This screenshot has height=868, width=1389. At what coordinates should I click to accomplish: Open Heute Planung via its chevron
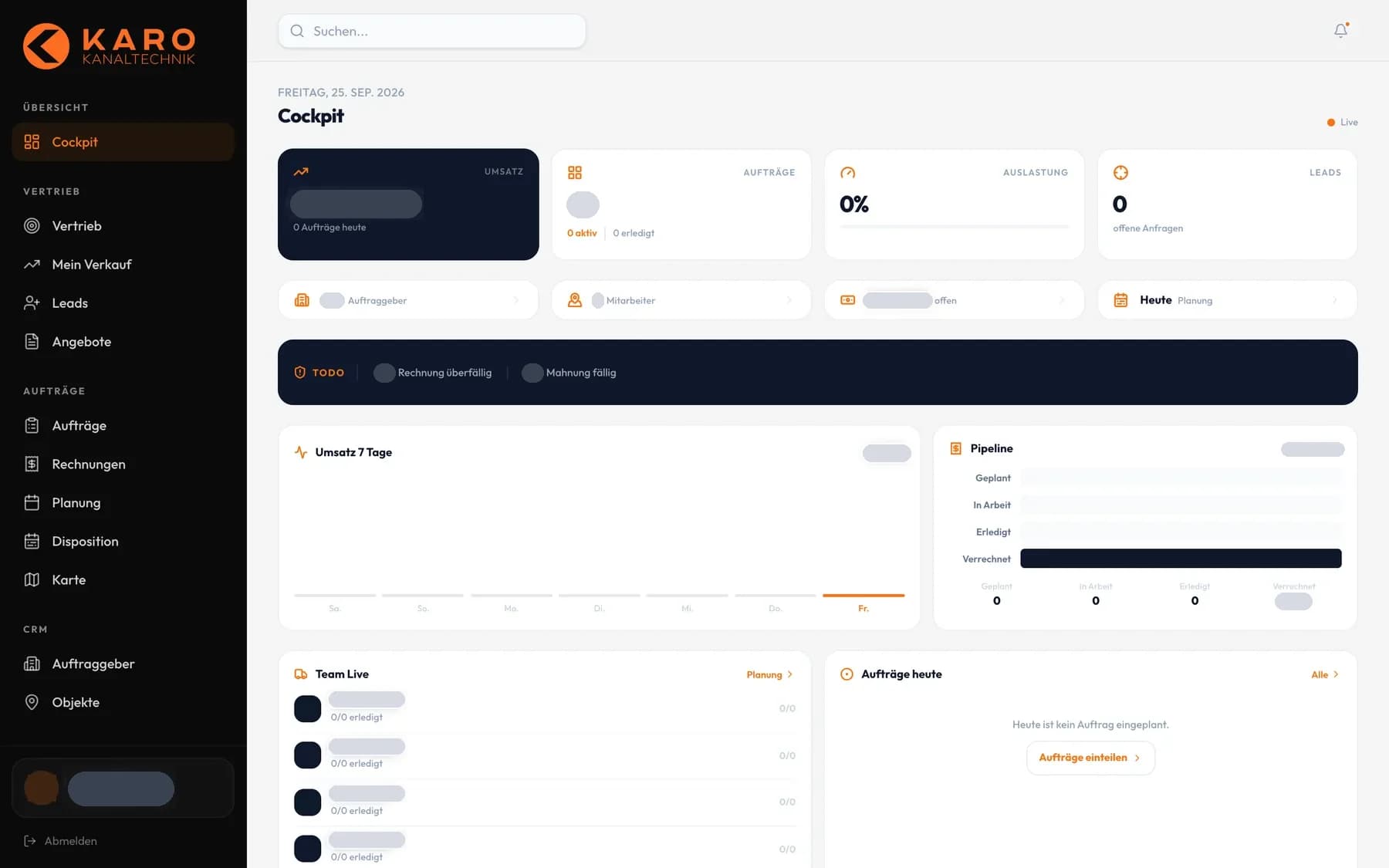[x=1334, y=300]
